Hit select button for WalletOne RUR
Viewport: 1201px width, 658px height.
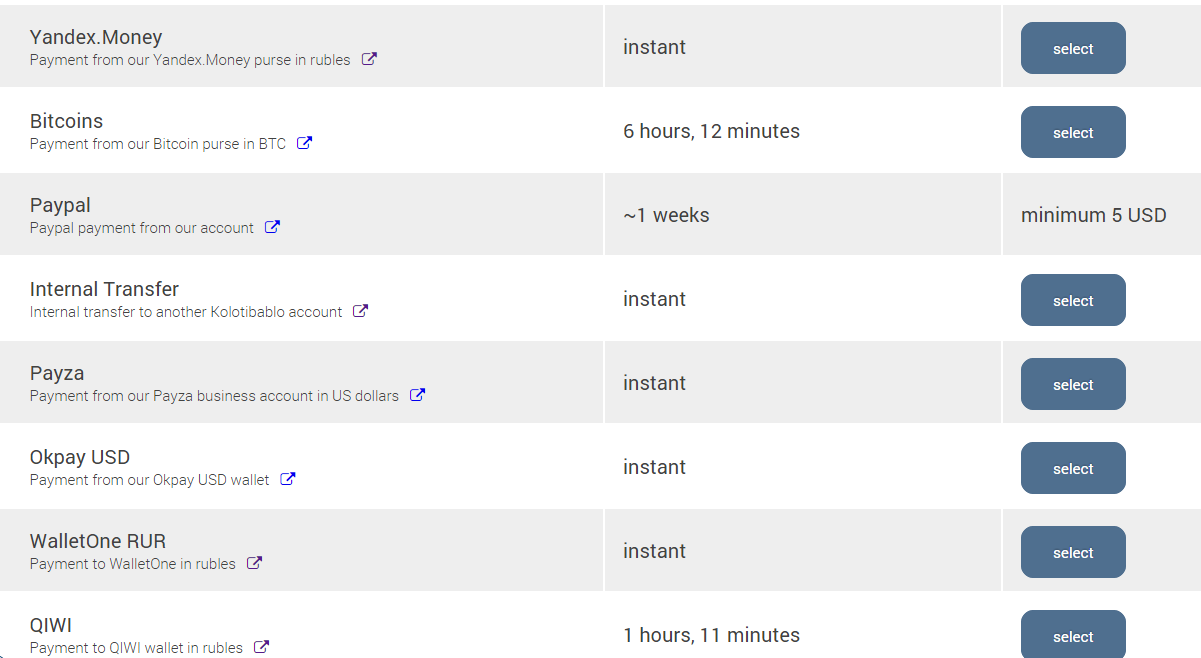tap(1073, 552)
